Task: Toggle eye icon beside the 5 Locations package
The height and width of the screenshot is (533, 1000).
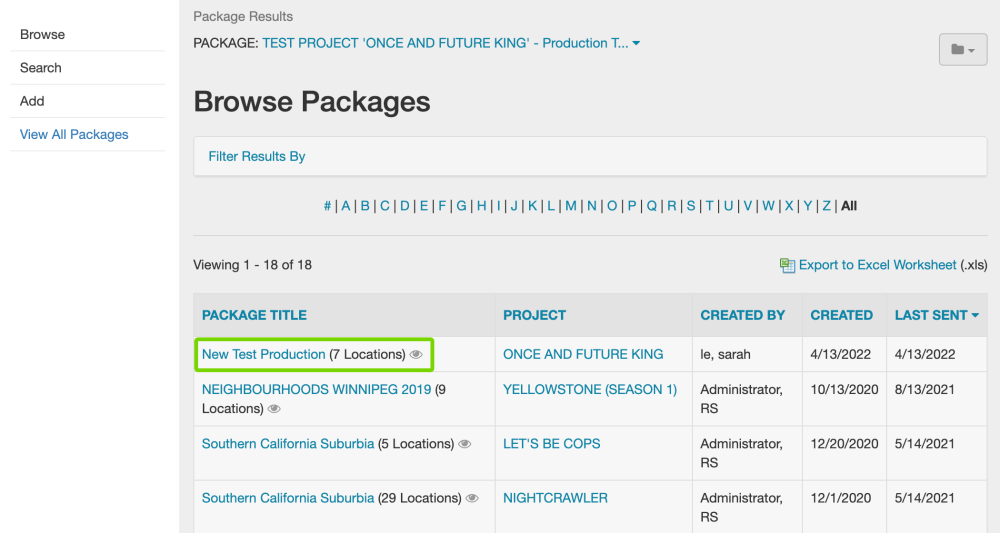Action: pyautogui.click(x=465, y=444)
